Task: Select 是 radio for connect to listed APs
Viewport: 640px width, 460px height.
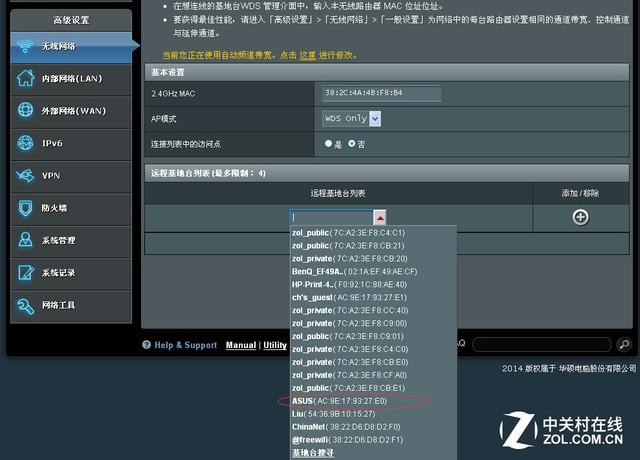Action: point(329,144)
